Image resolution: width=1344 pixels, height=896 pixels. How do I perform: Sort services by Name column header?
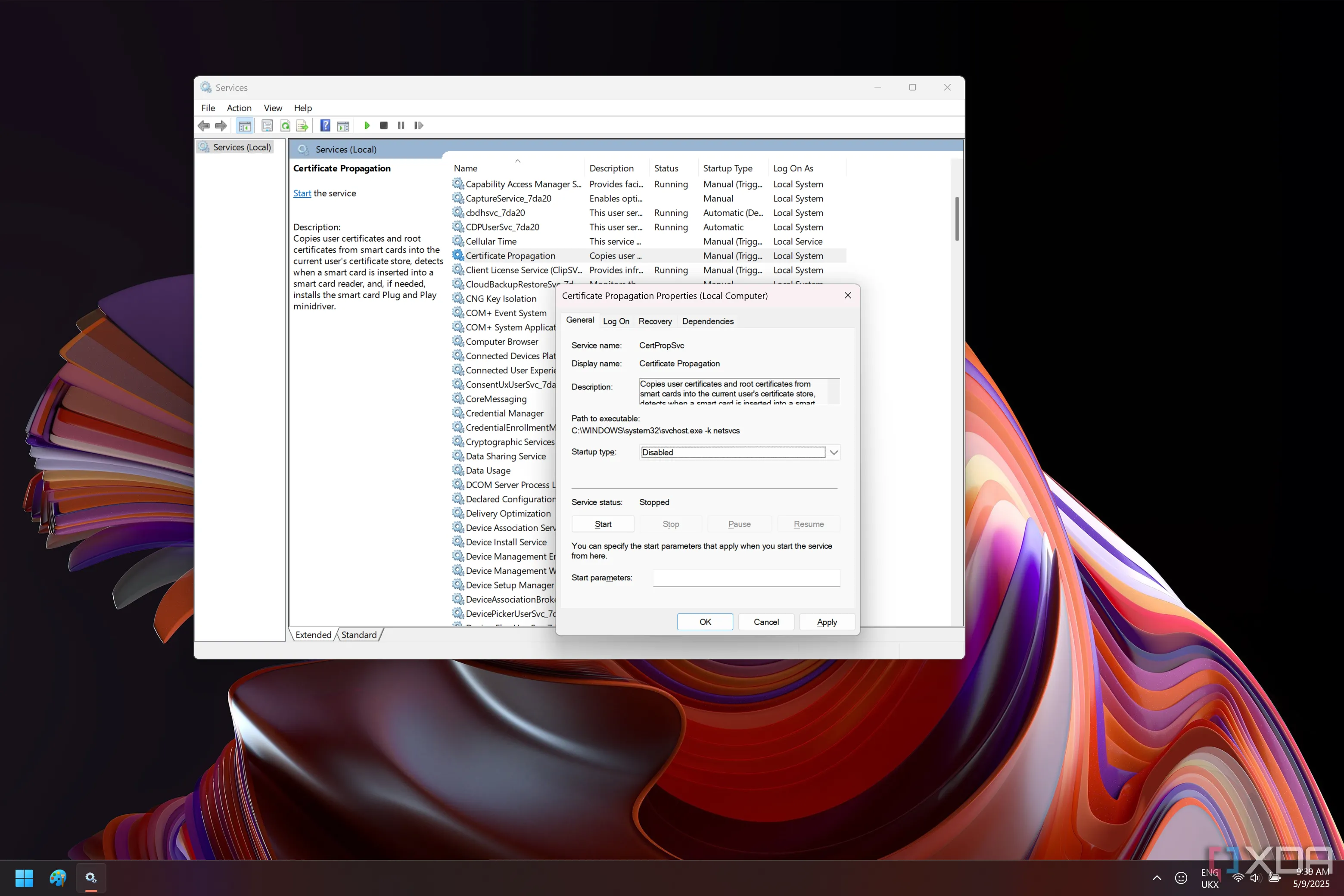(466, 168)
